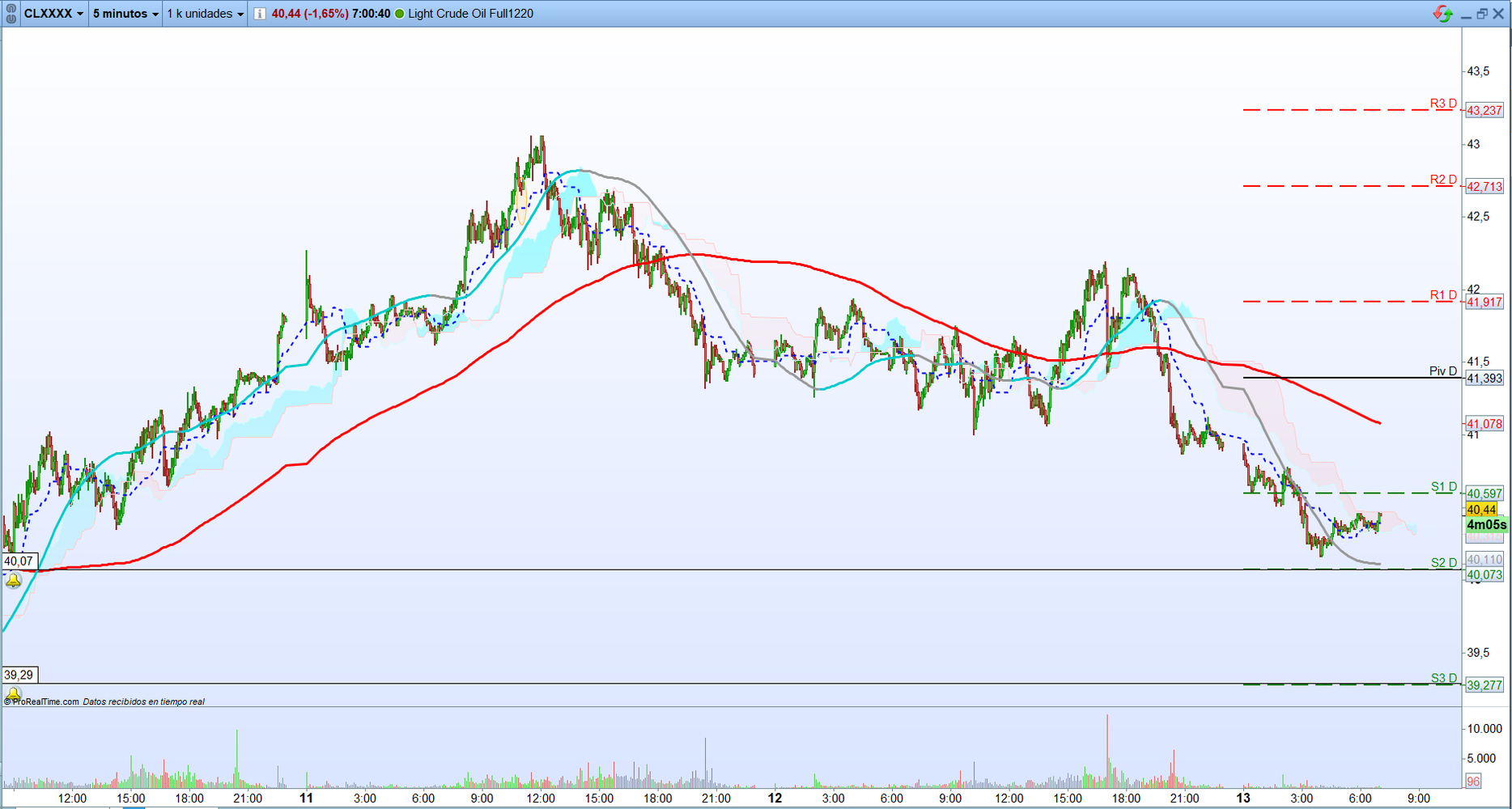Open the 5 minutos timeframe dropdown
1512x809 pixels.
125,14
